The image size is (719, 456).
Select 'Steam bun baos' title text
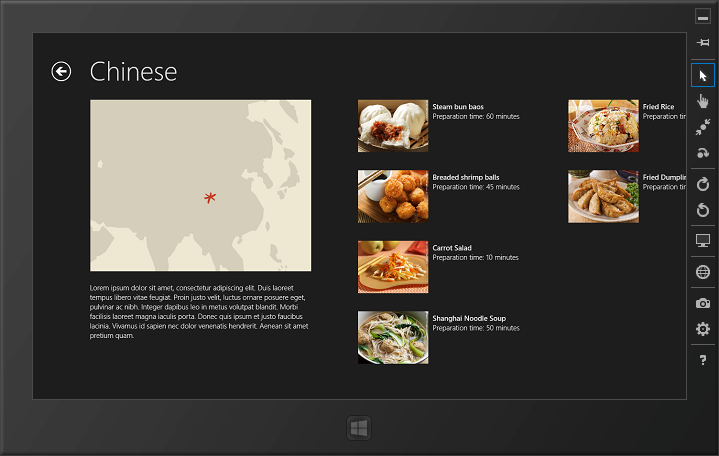(x=458, y=106)
